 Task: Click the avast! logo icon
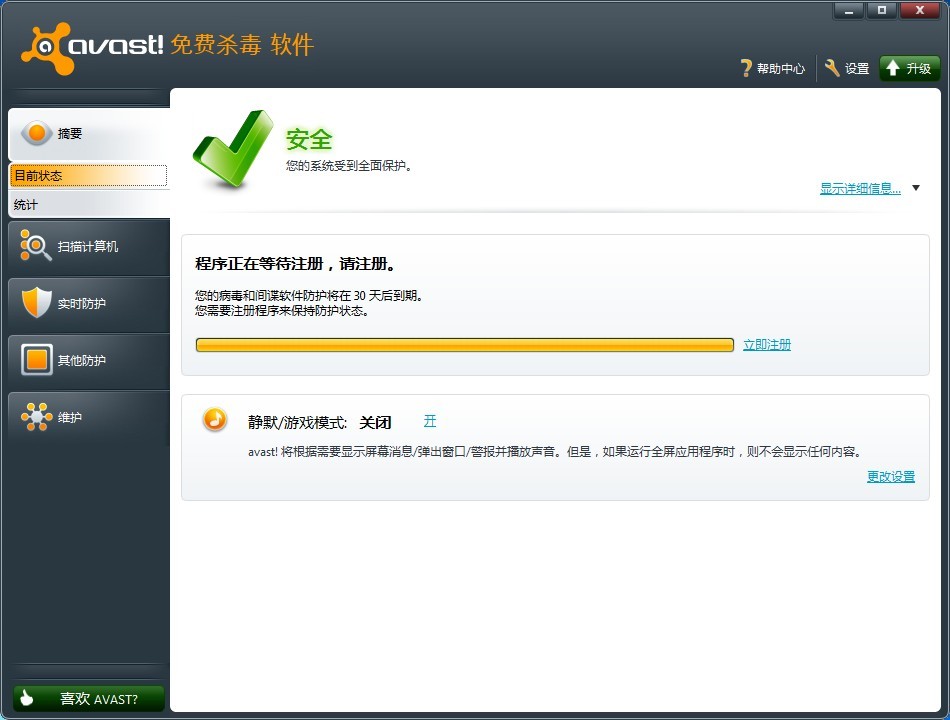pyautogui.click(x=46, y=48)
